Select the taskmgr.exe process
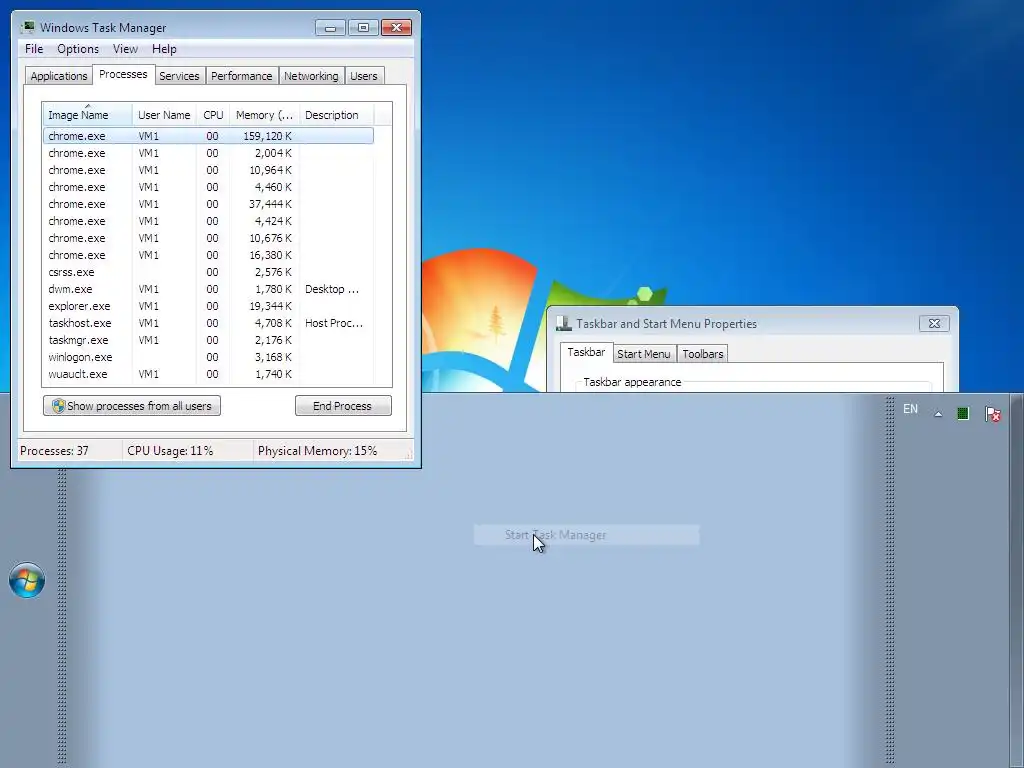The width and height of the screenshot is (1024, 768). pos(208,340)
